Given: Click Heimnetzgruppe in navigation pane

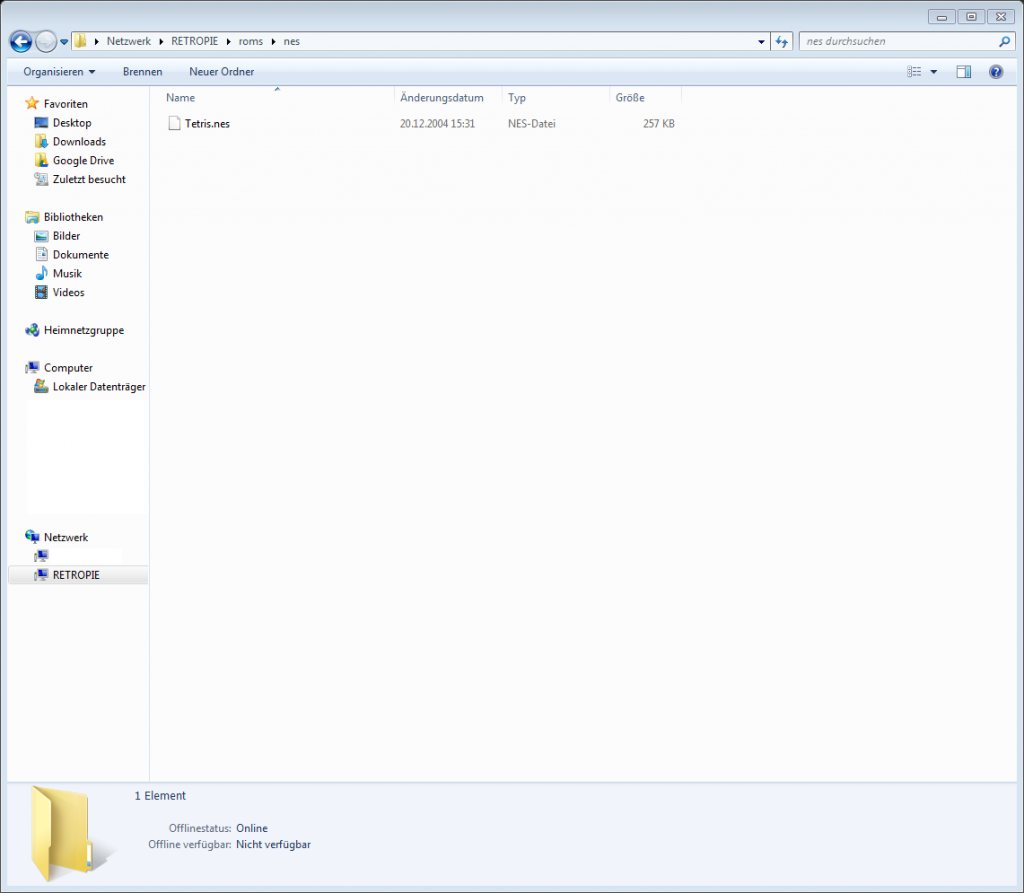Looking at the screenshot, I should (83, 331).
